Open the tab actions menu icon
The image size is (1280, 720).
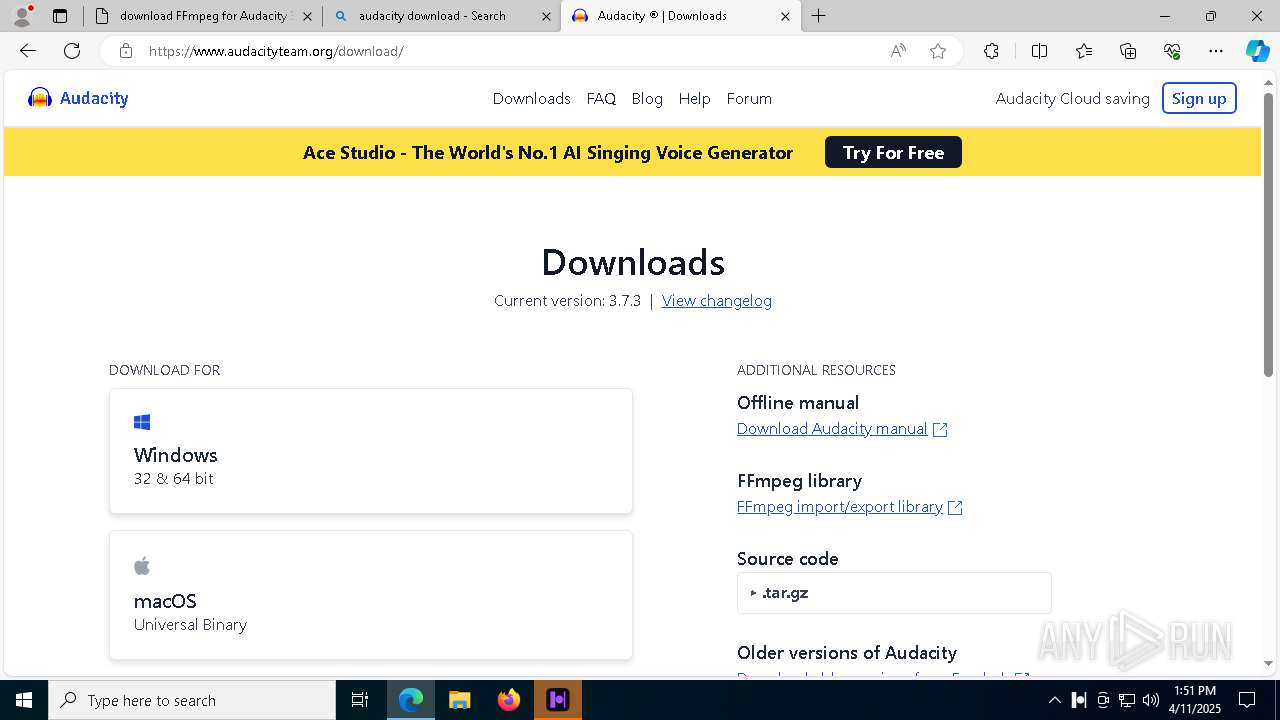coord(60,16)
